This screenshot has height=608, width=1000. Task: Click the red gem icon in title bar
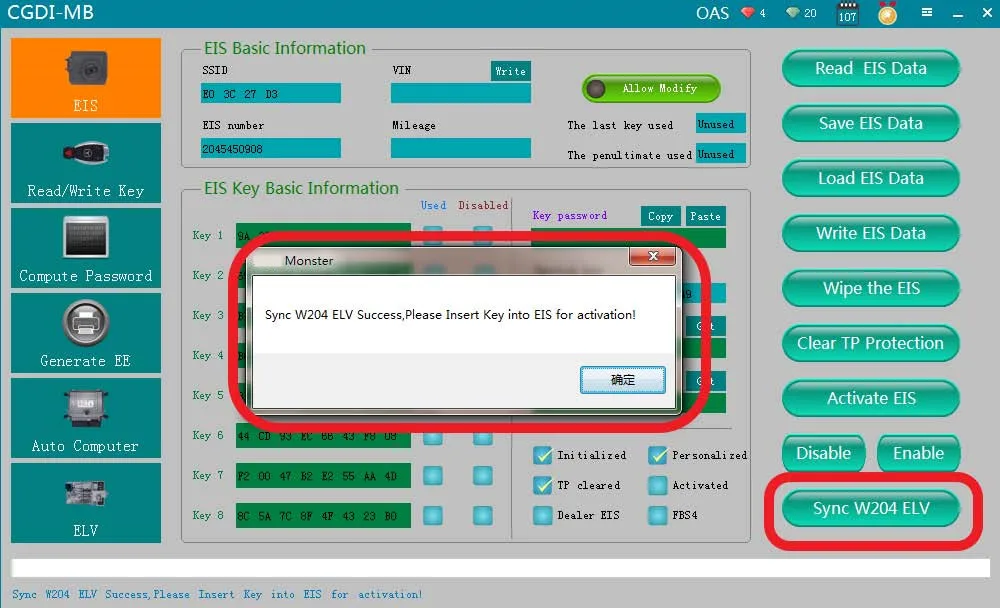[747, 13]
